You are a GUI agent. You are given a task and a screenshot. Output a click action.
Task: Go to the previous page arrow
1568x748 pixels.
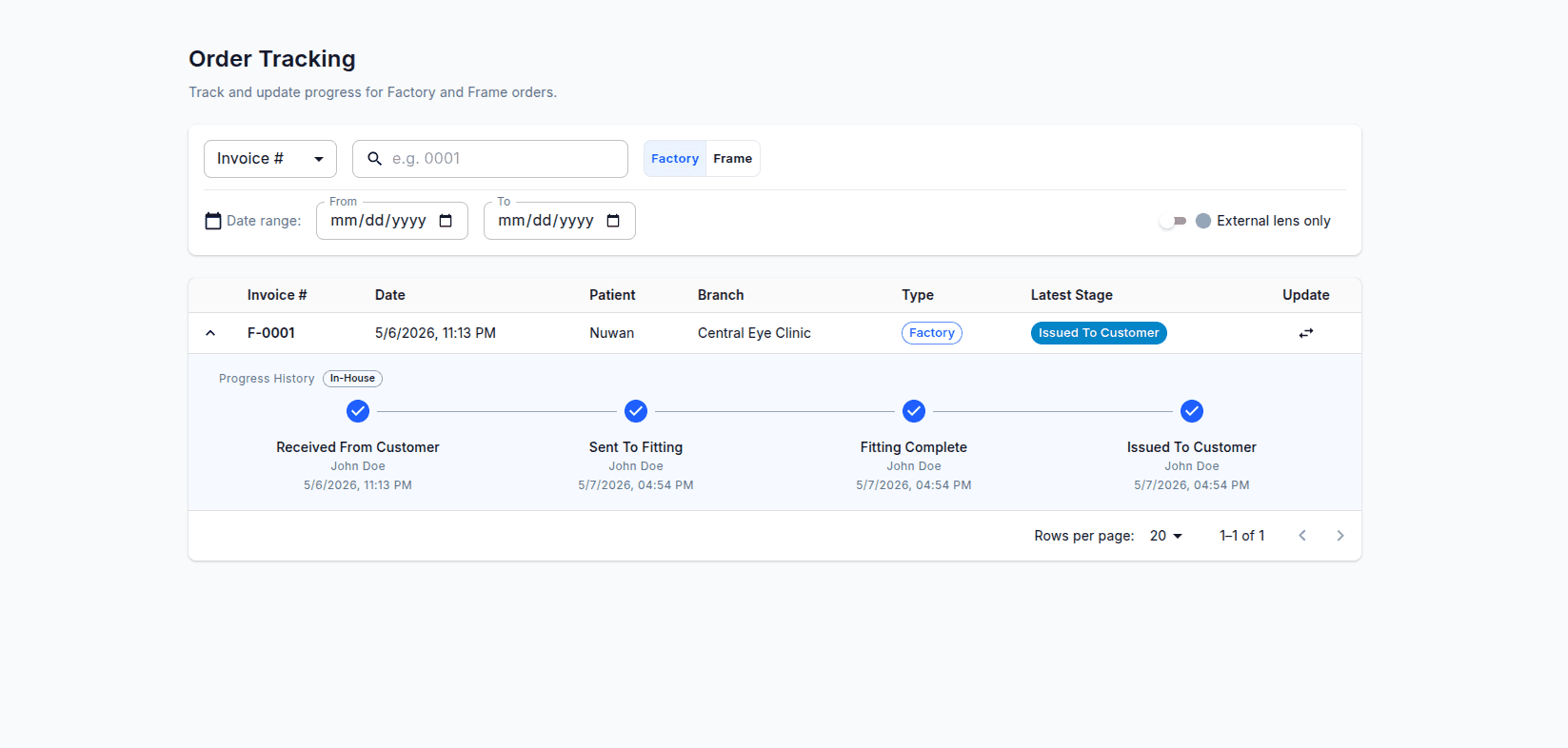point(1302,536)
